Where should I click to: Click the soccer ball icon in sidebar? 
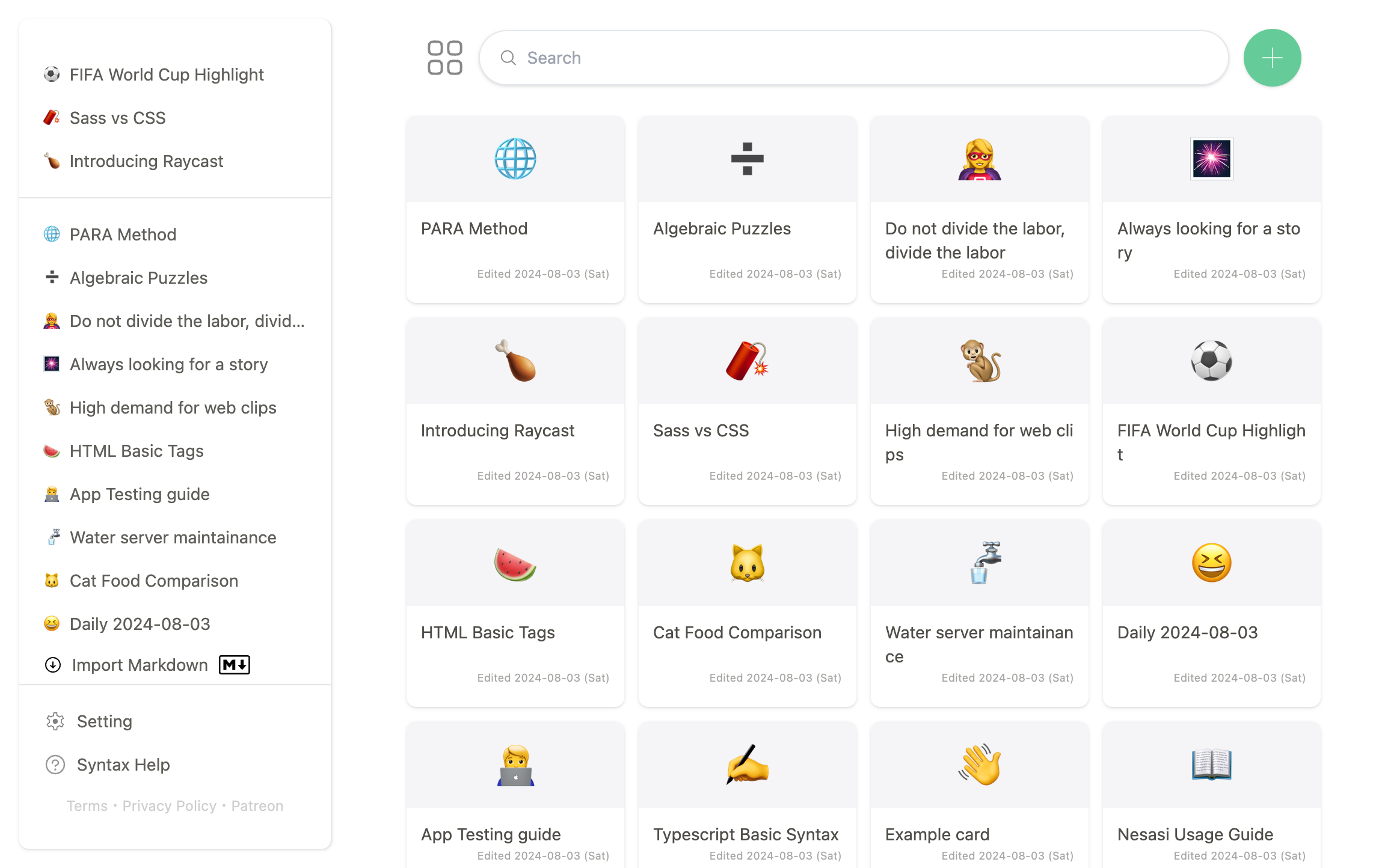click(52, 75)
